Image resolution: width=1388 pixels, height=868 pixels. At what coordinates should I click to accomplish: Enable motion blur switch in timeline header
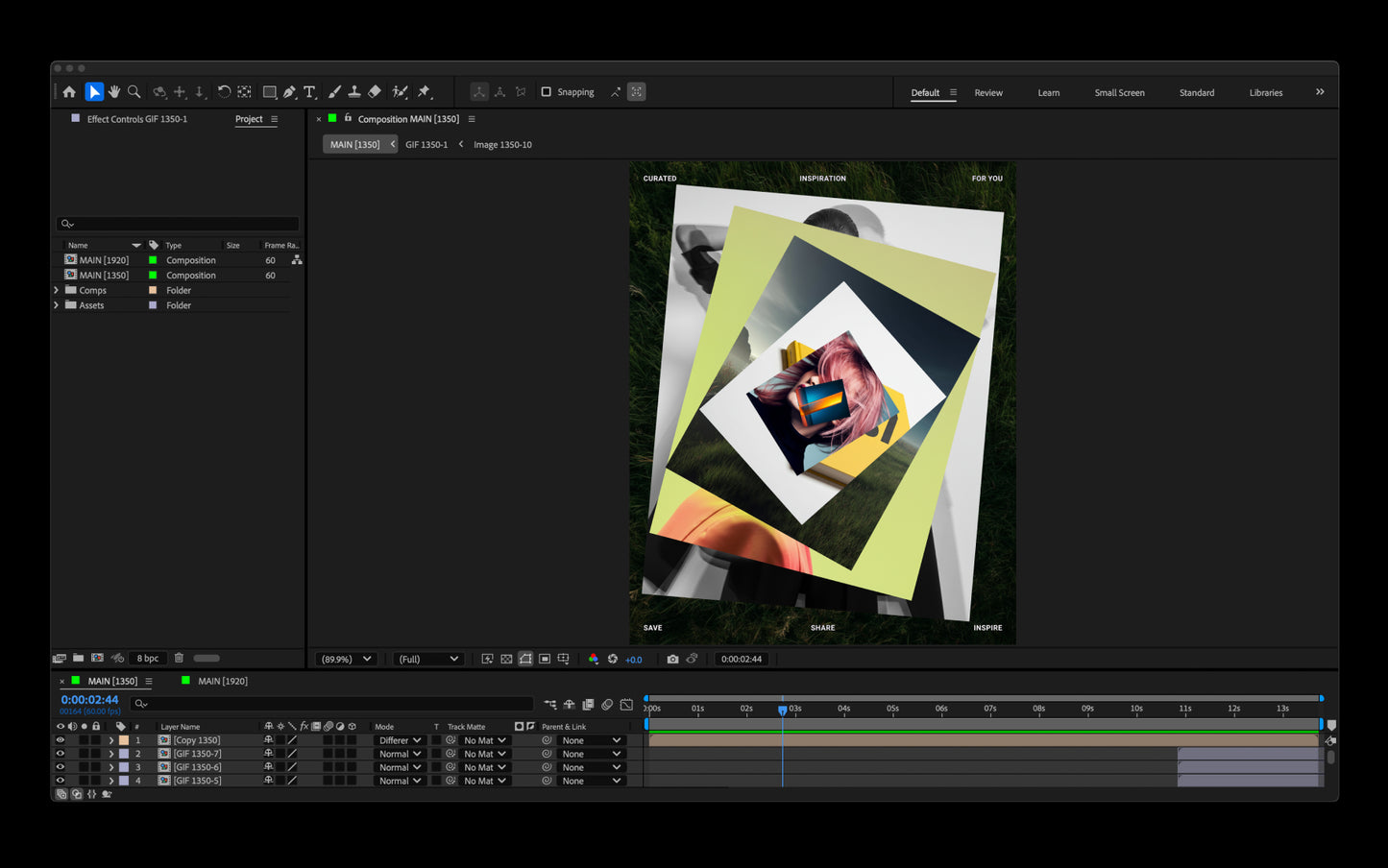click(607, 705)
